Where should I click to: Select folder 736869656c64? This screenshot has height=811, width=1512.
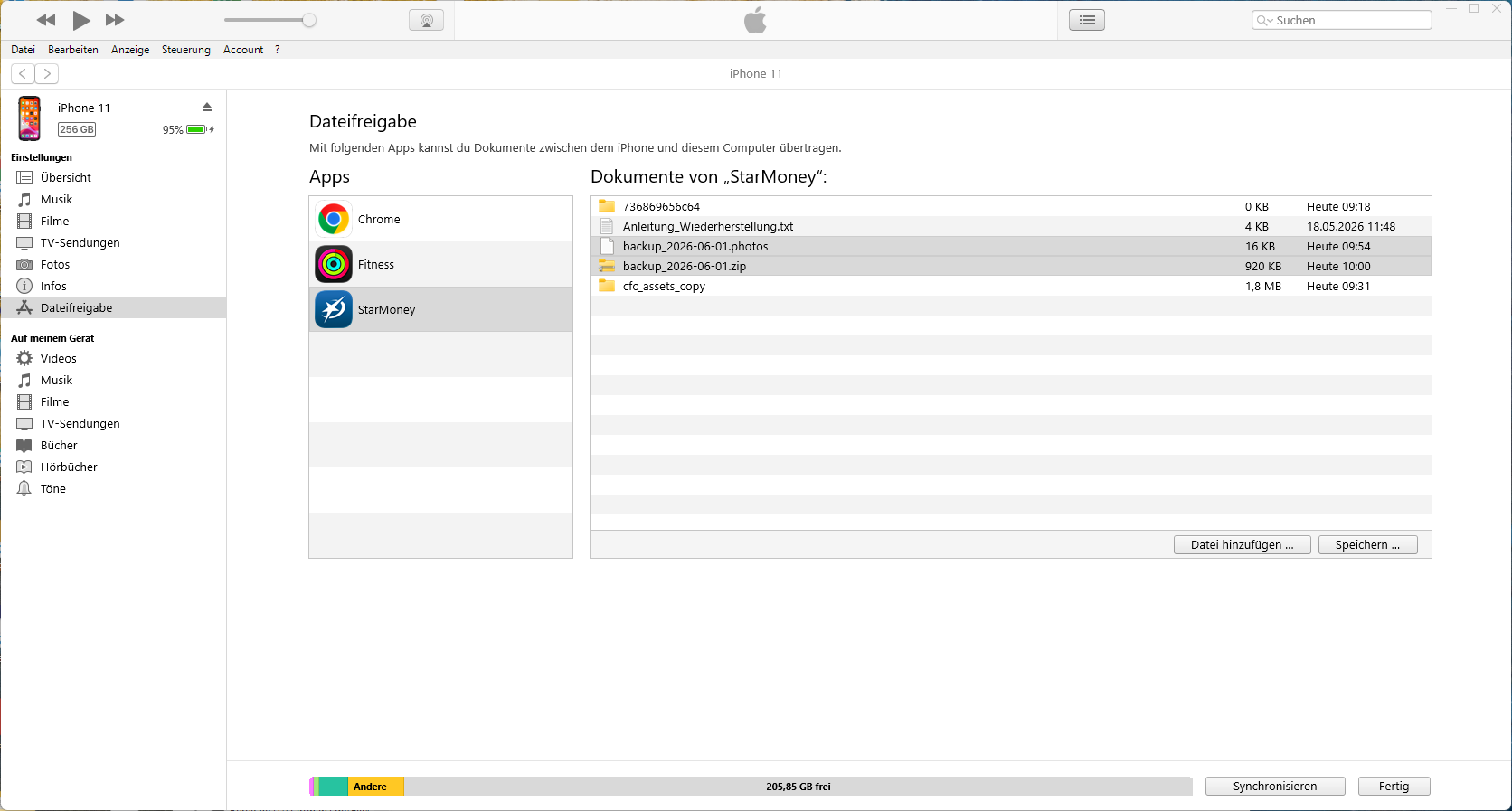1010,206
